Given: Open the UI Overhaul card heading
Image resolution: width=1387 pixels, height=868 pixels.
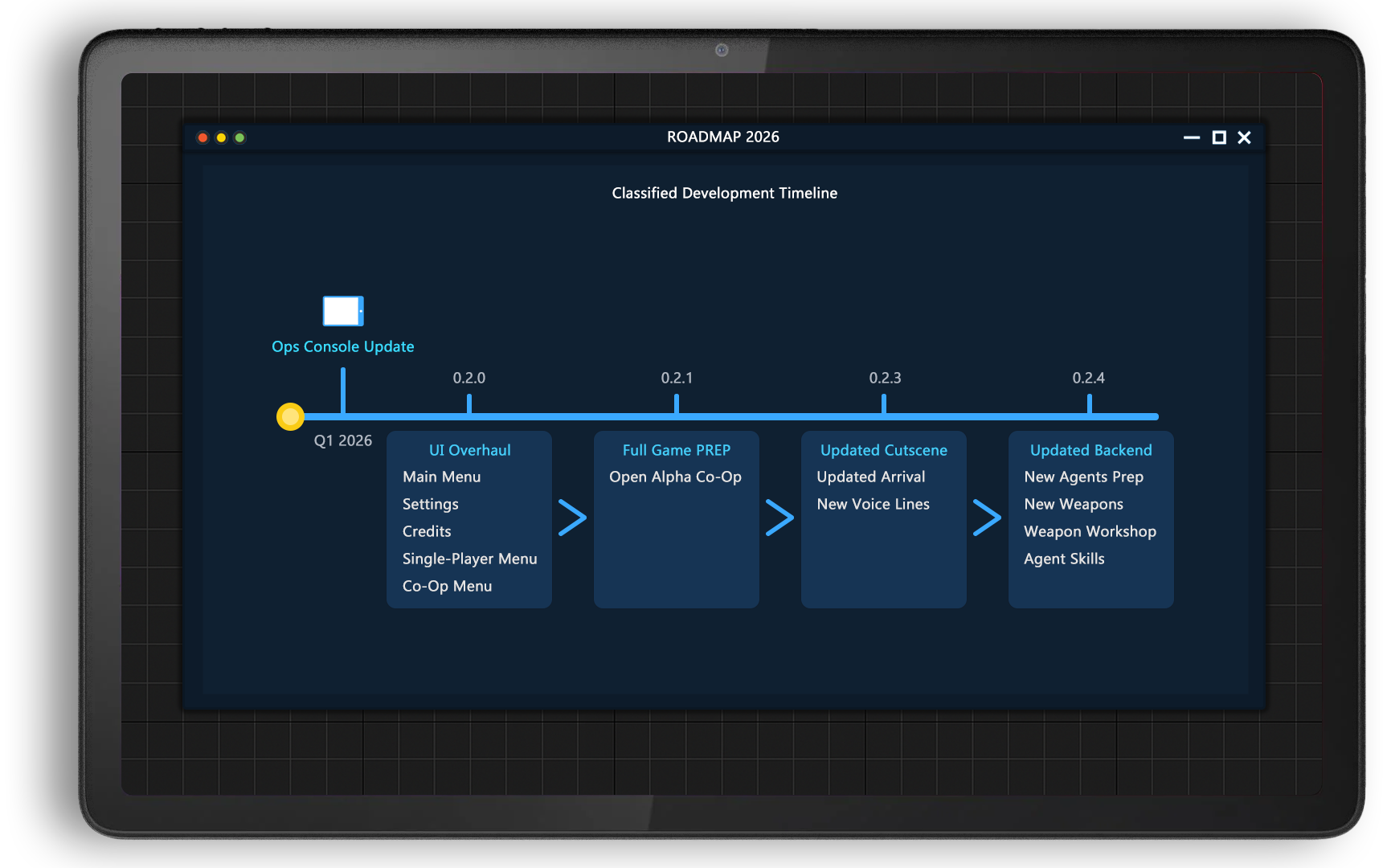Looking at the screenshot, I should tap(470, 450).
